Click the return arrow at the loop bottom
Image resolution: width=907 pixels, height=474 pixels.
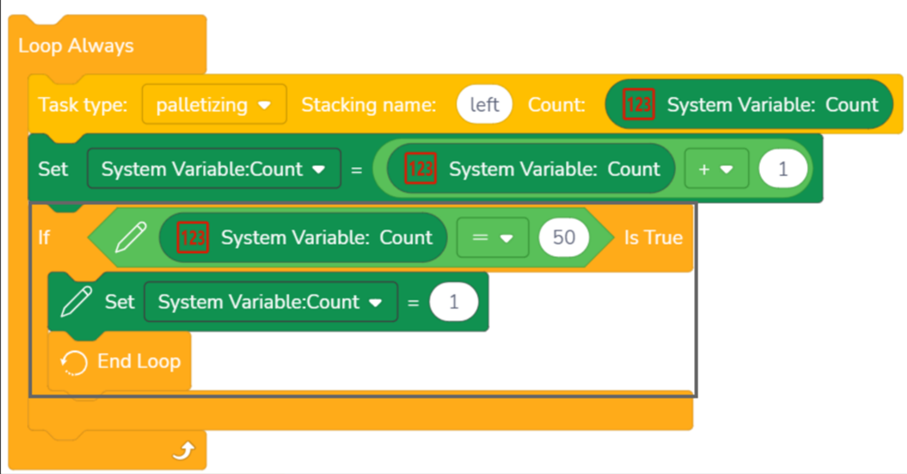[184, 450]
